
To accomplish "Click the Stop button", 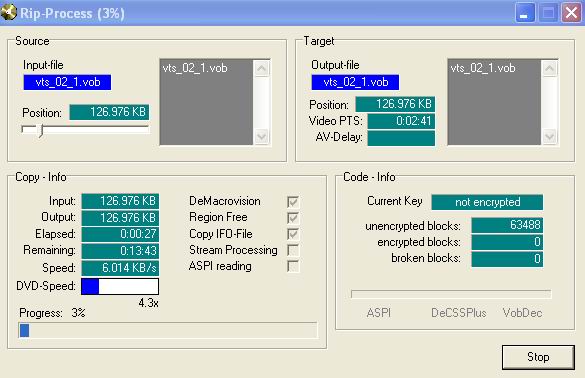I will [x=538, y=357].
